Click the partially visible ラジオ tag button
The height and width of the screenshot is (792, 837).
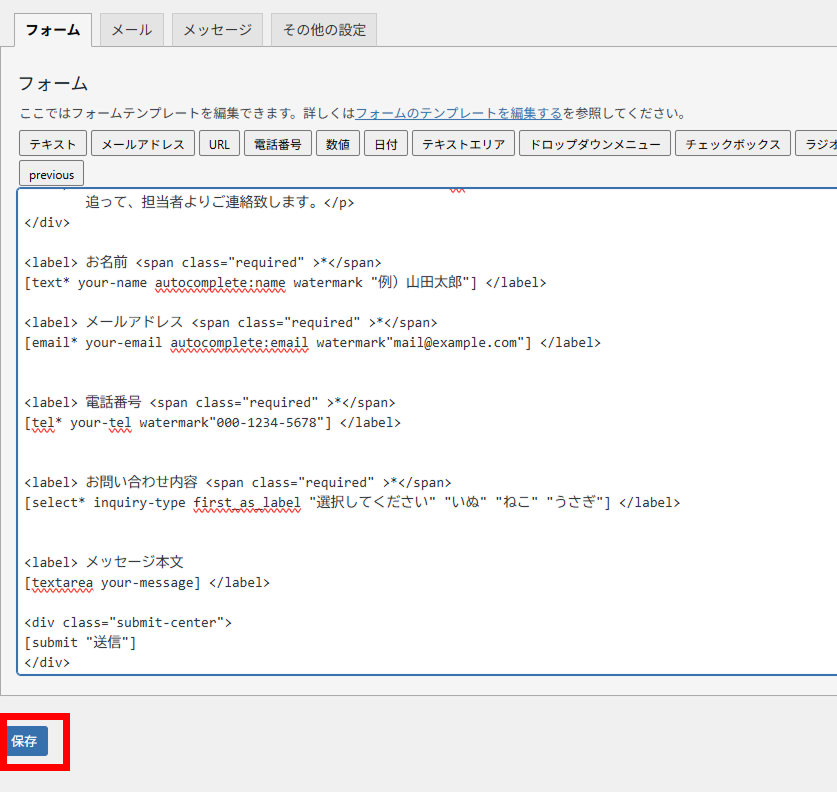pos(818,144)
